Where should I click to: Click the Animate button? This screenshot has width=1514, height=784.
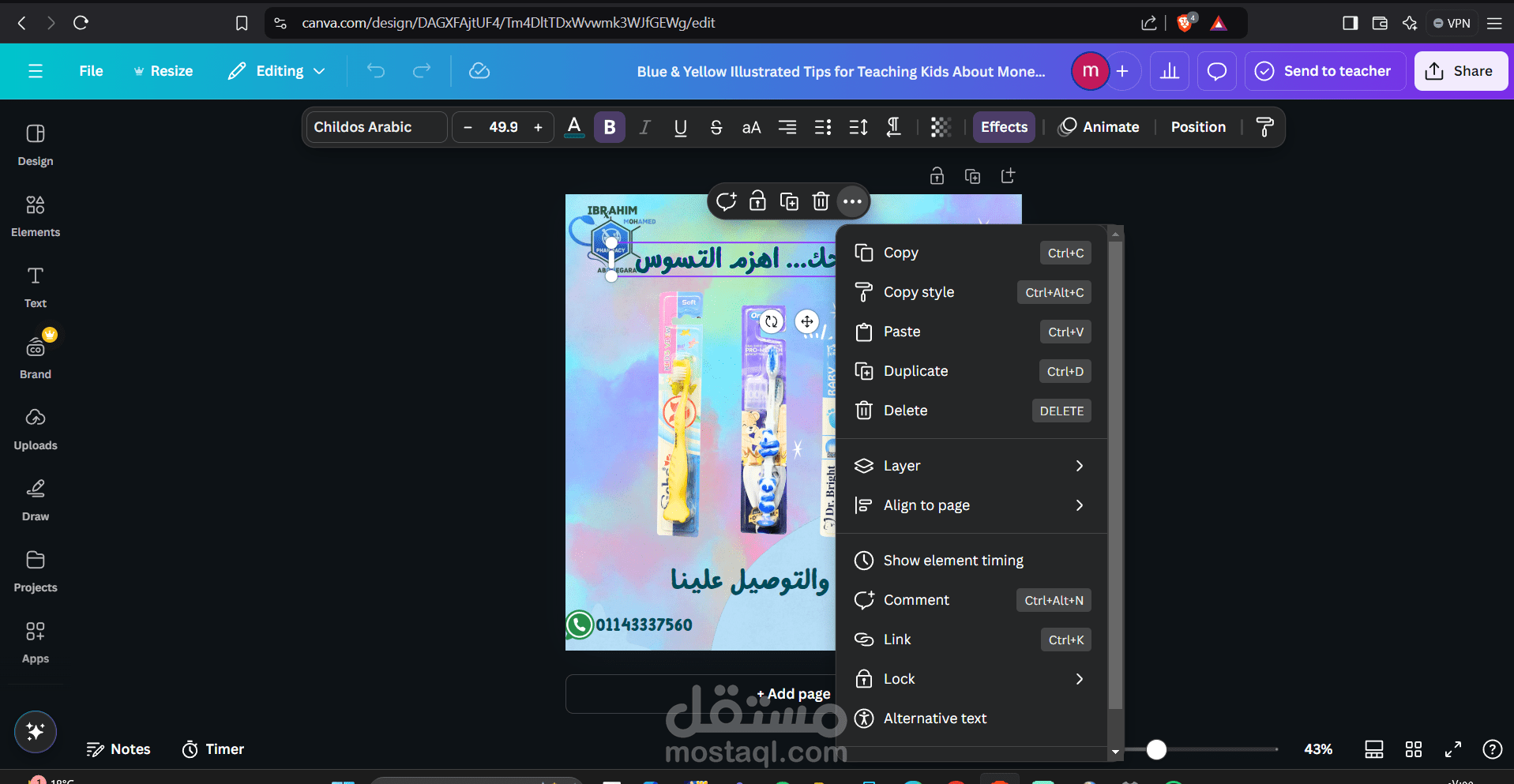[x=1099, y=127]
